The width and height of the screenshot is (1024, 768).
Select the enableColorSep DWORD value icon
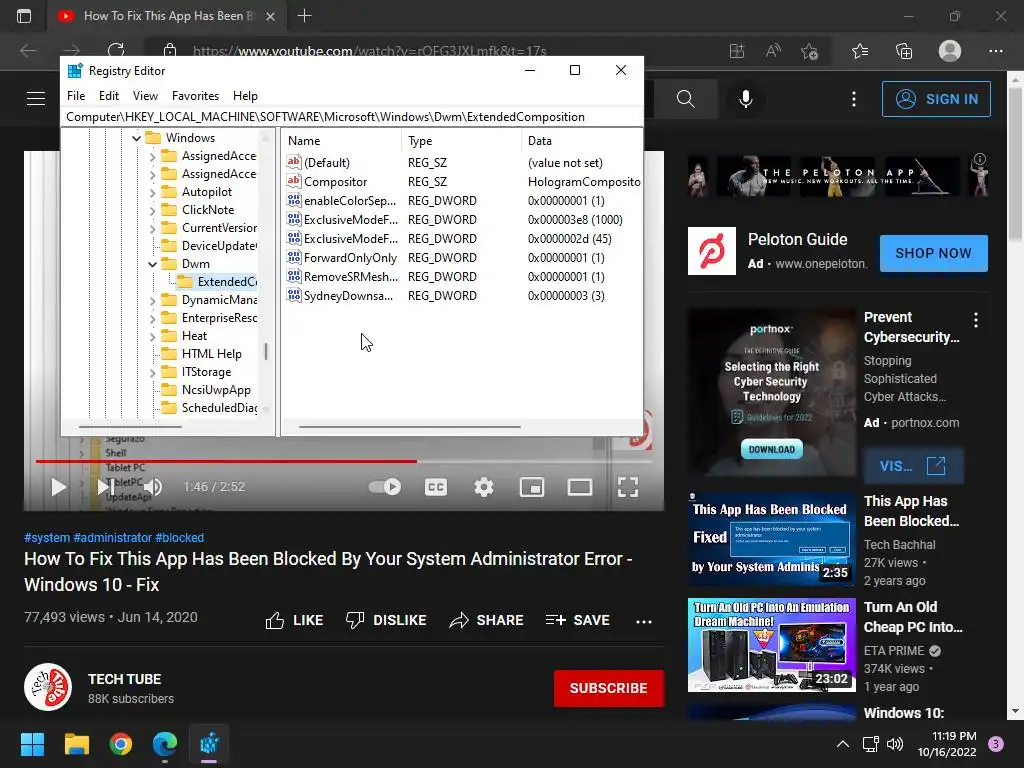294,200
